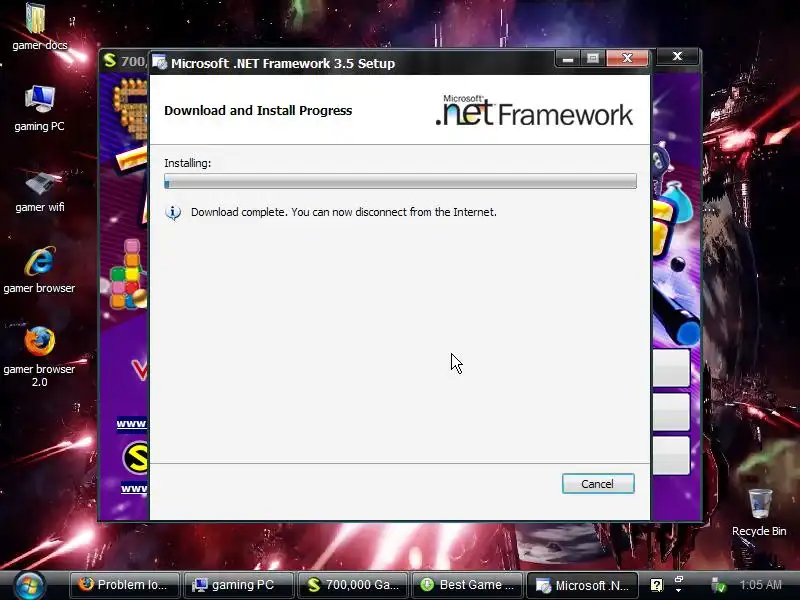Select the Recycle Bin icon
The height and width of the screenshot is (600, 800).
click(x=759, y=512)
